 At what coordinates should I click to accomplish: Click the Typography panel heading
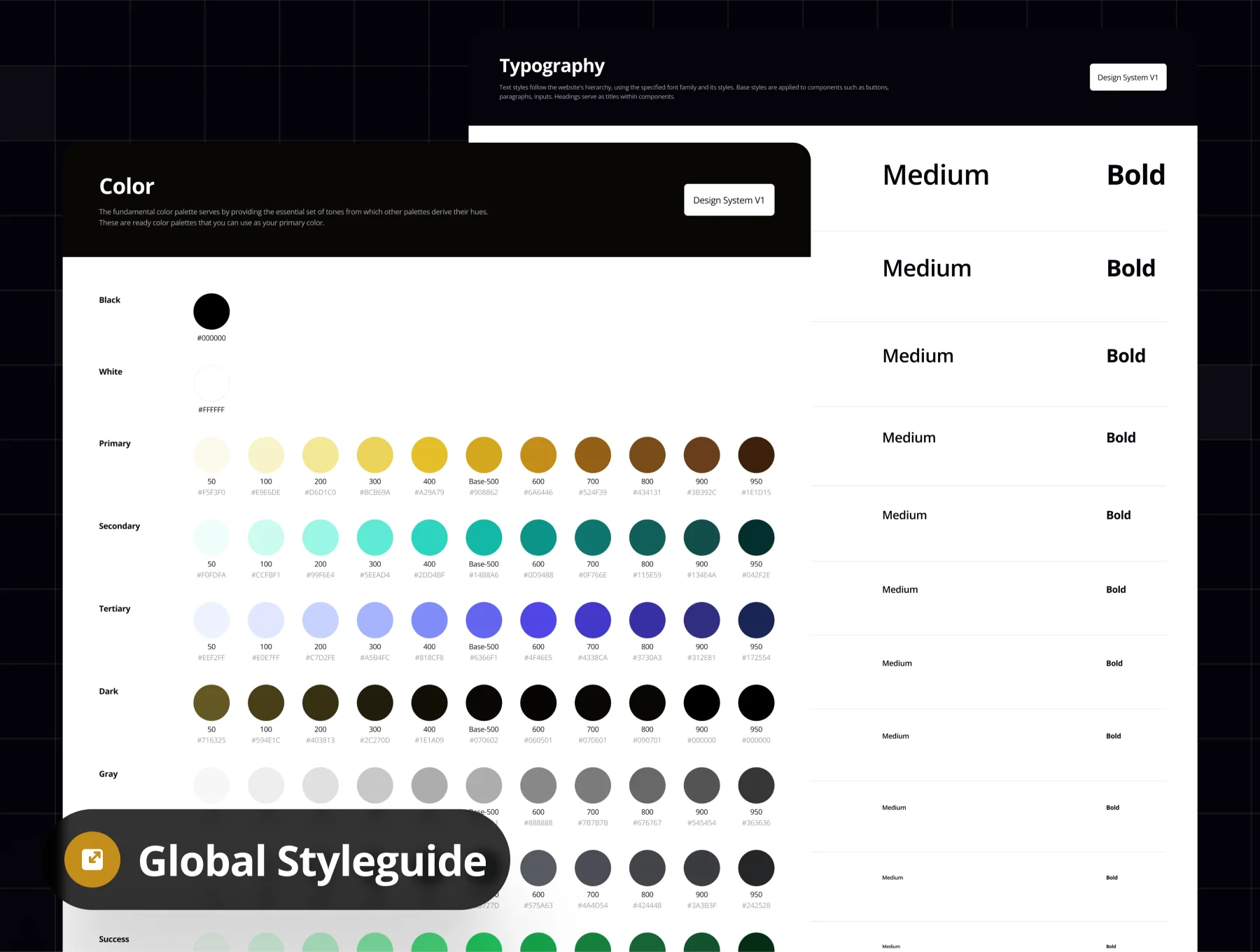[552, 66]
